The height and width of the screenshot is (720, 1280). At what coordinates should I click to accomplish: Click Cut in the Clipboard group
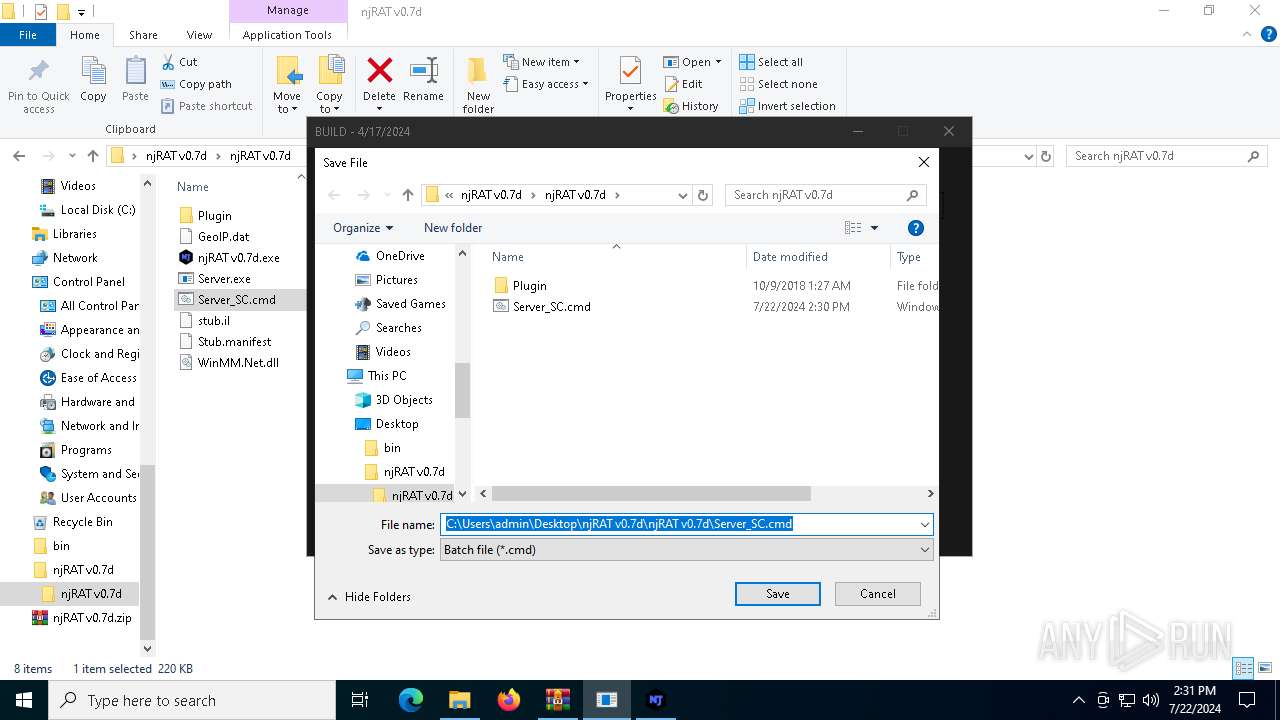point(179,62)
